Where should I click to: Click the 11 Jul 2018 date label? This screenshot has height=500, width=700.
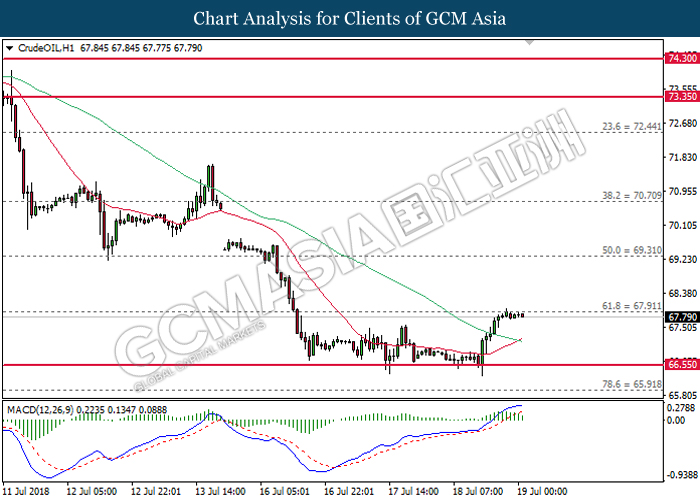[x=26, y=492]
